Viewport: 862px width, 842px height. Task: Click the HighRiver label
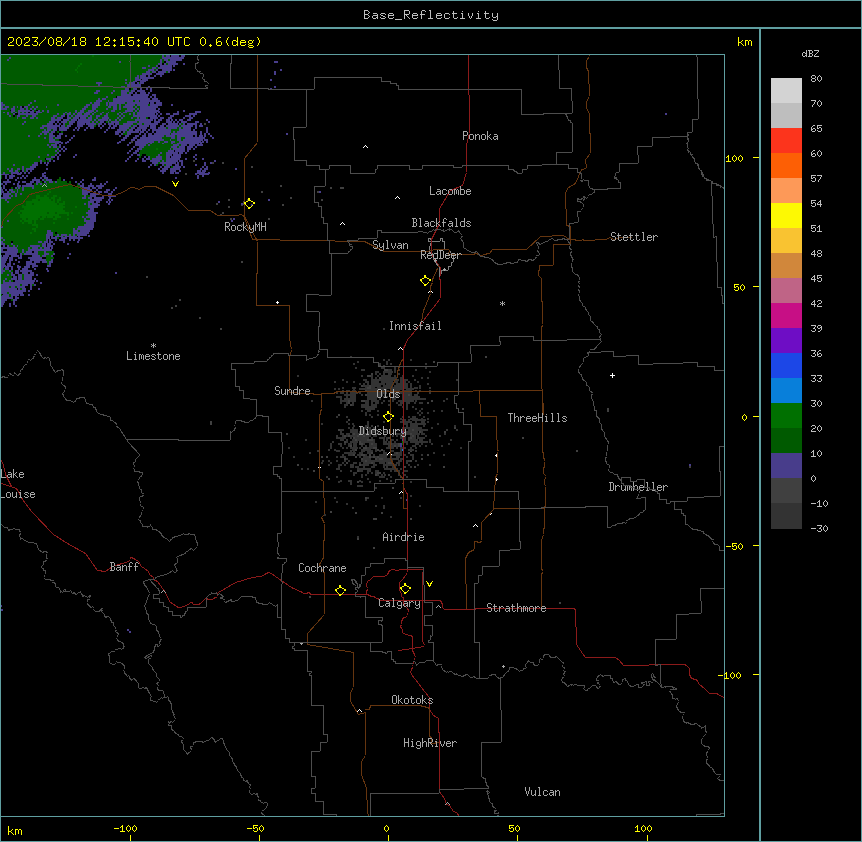point(430,743)
